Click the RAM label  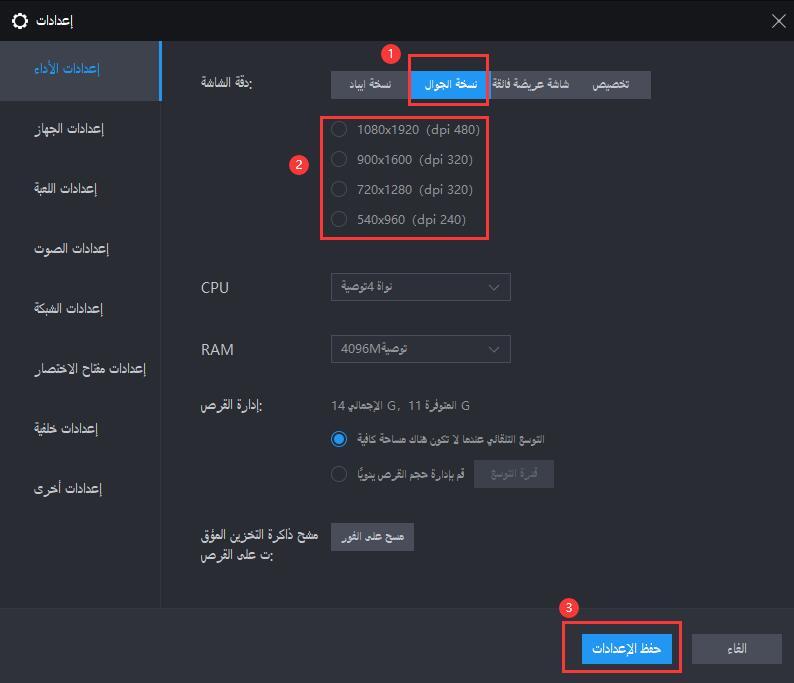(217, 349)
